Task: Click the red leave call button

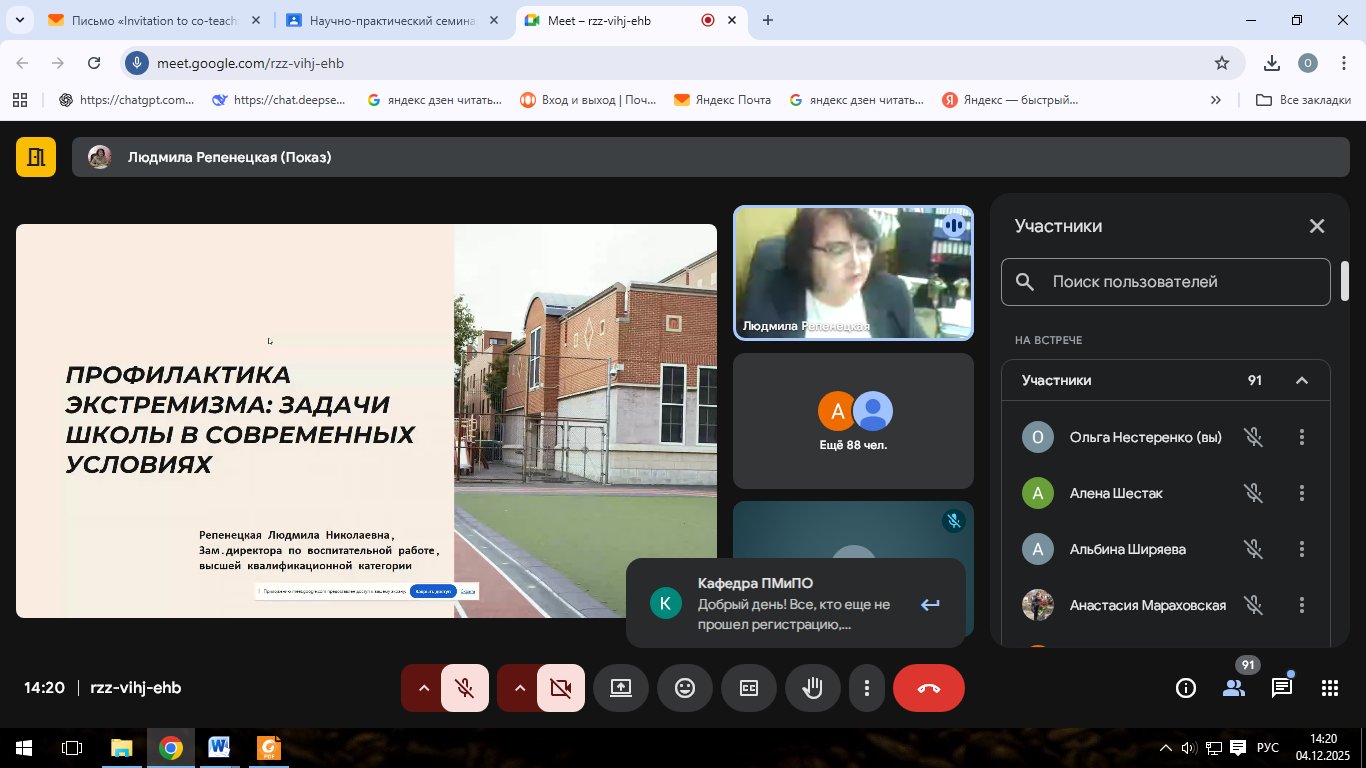Action: (x=928, y=688)
